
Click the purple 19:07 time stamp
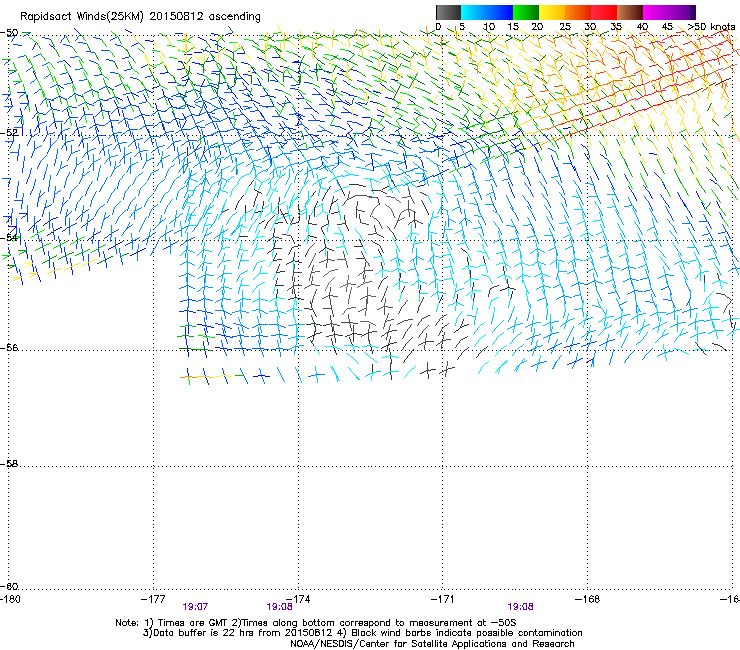pos(195,607)
